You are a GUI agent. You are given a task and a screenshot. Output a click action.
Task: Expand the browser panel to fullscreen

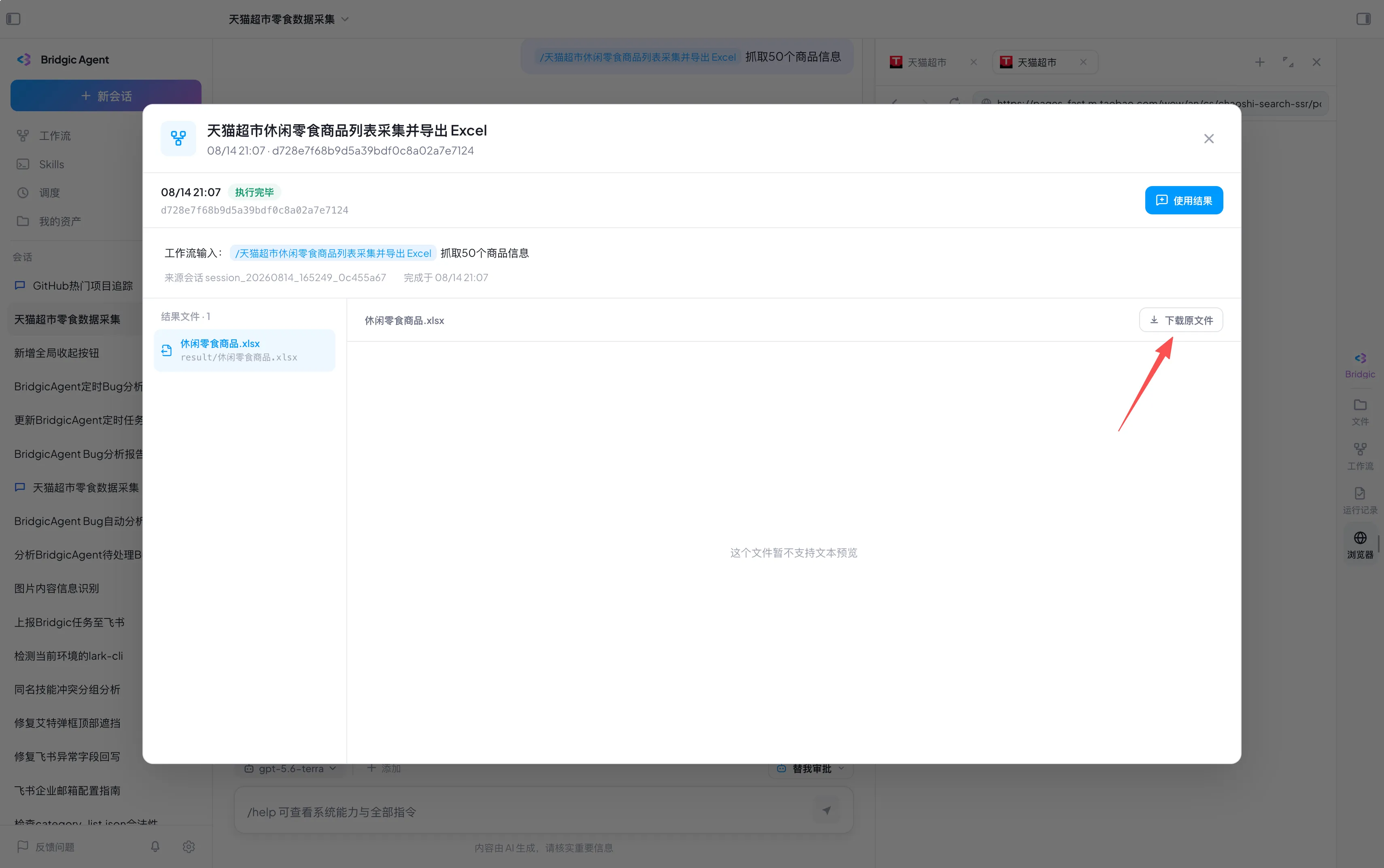(x=1288, y=62)
